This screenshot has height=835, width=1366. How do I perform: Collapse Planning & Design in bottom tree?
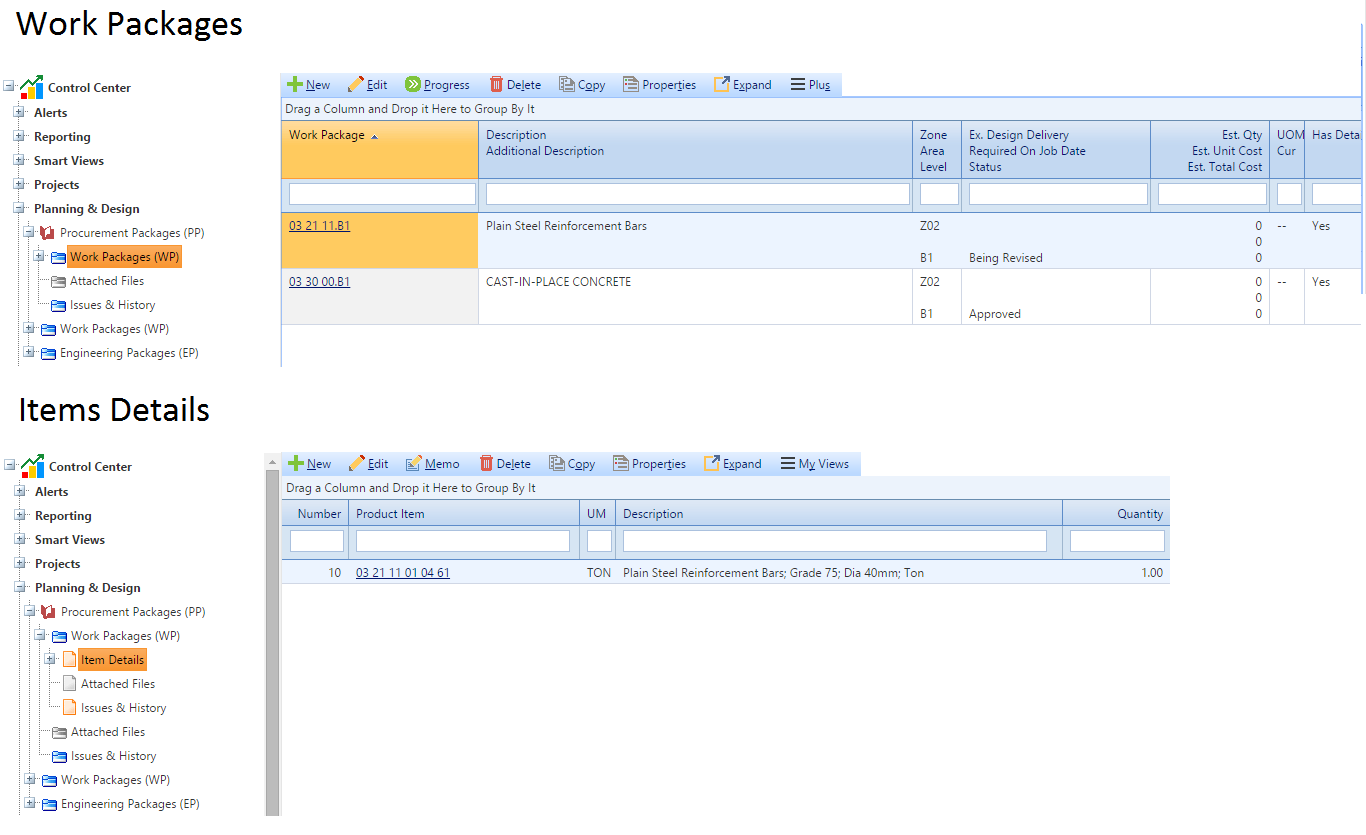click(x=20, y=588)
